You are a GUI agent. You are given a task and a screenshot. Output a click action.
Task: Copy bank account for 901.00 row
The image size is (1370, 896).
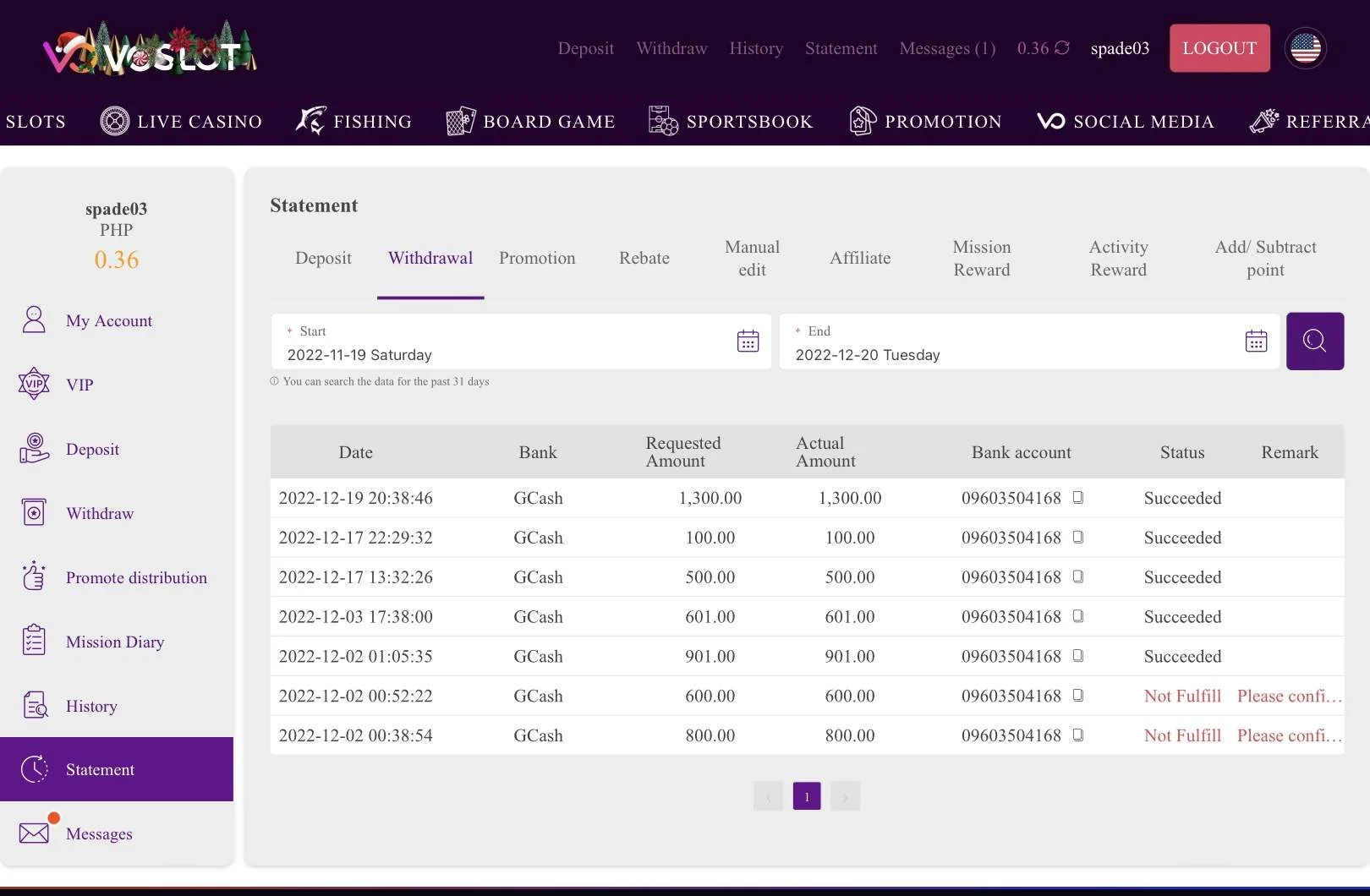tap(1078, 656)
